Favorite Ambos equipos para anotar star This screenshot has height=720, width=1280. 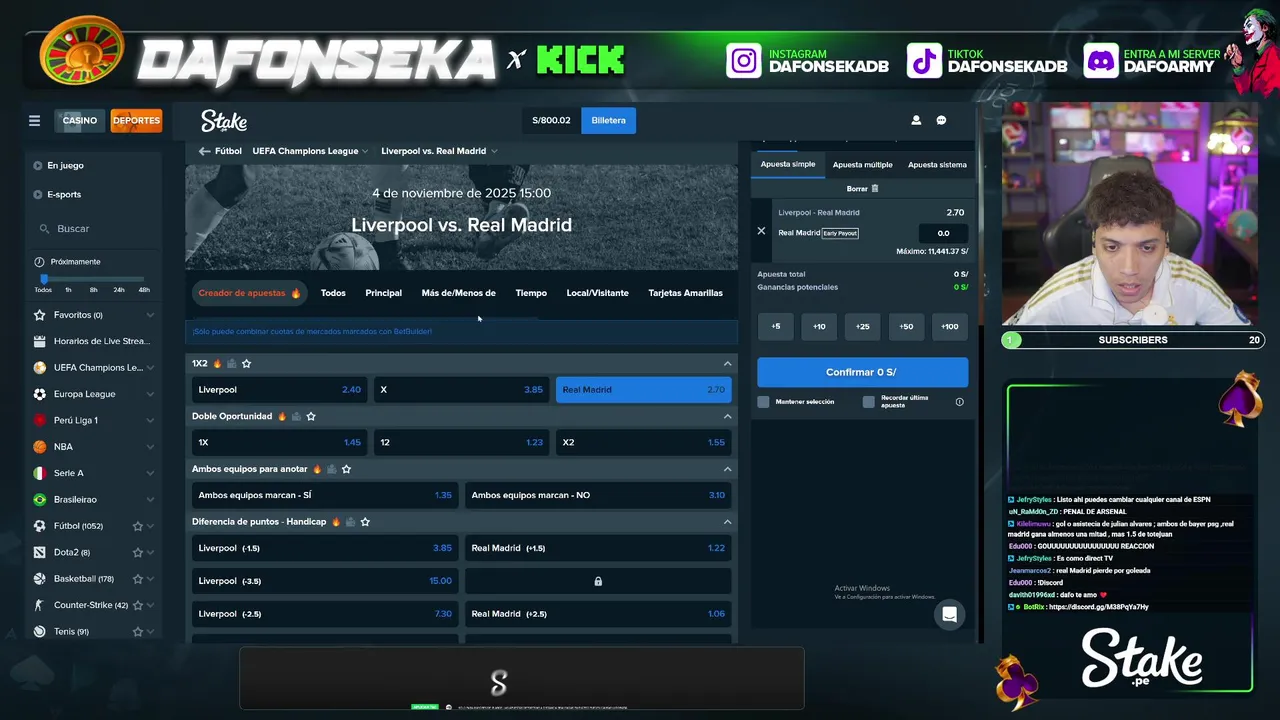346,469
